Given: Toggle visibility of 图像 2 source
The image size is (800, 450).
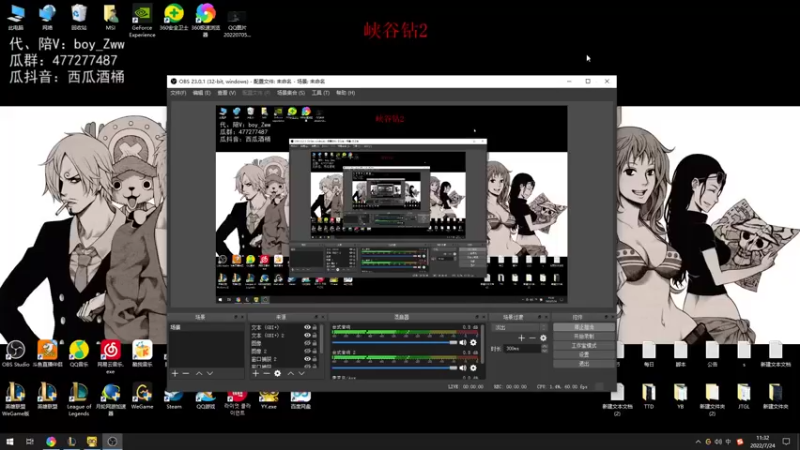Looking at the screenshot, I should [307, 351].
